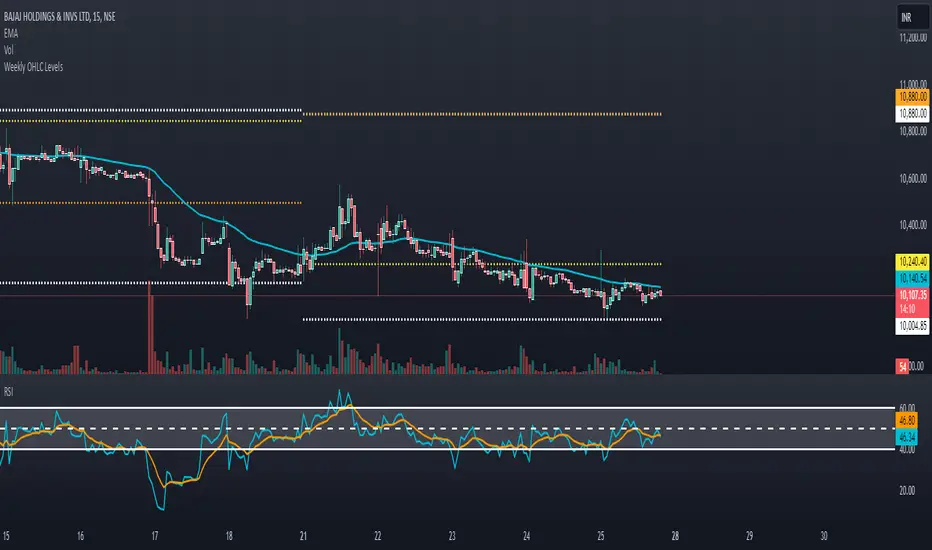
Task: Select the yellow 10,240.40 price label
Action: click(912, 261)
